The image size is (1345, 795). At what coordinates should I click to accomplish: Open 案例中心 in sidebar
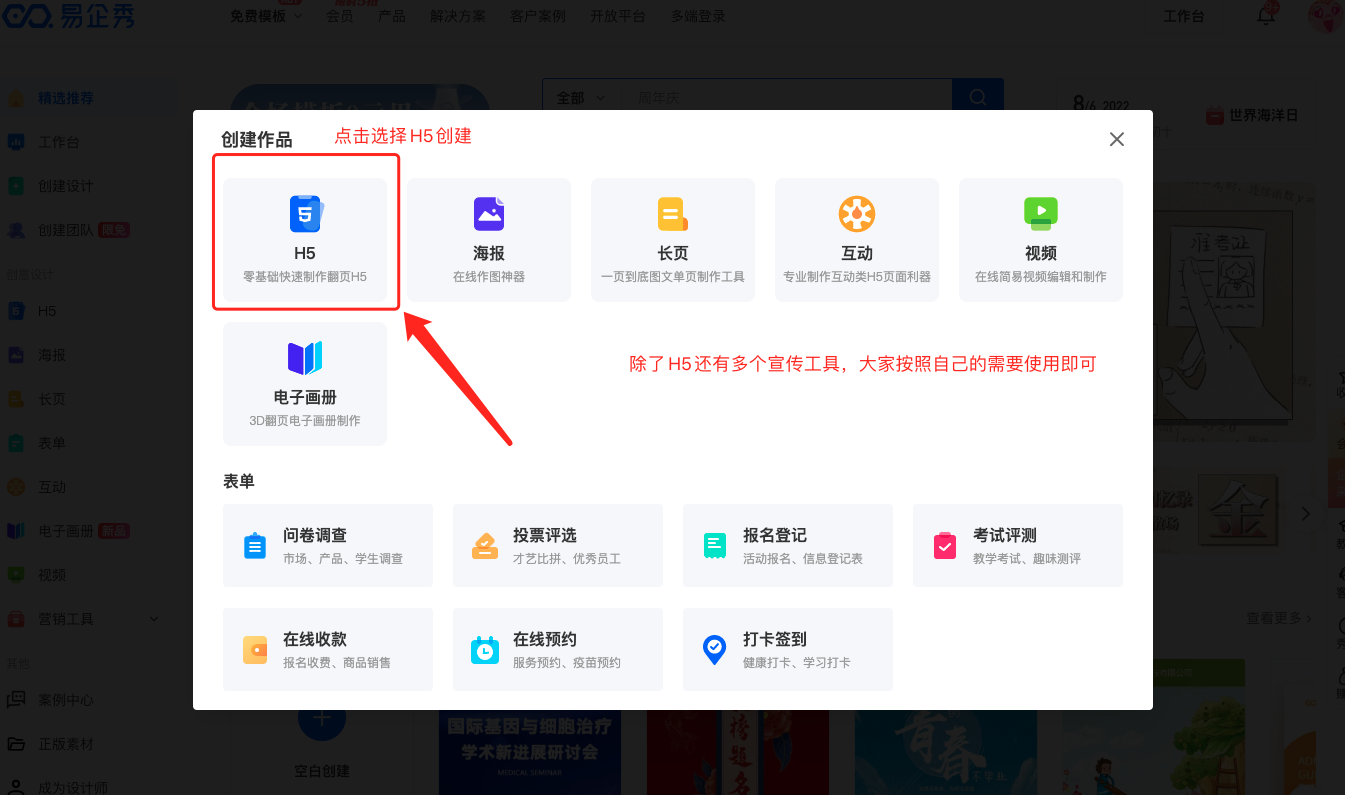65,700
